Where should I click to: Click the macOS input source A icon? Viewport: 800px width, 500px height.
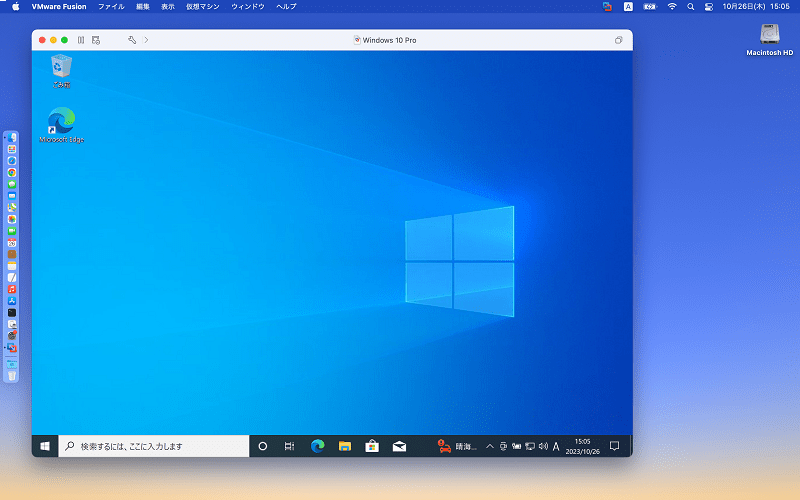click(628, 7)
